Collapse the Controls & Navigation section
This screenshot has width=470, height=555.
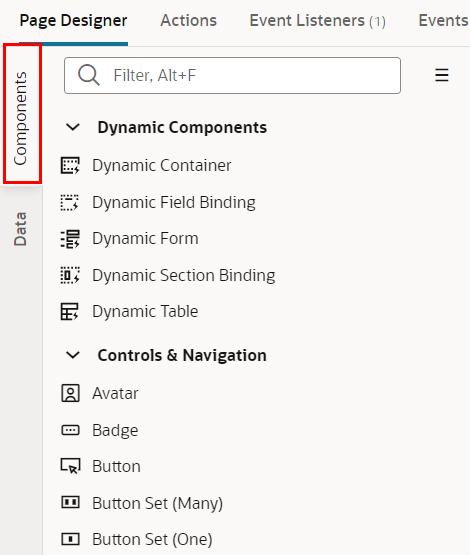tap(73, 355)
